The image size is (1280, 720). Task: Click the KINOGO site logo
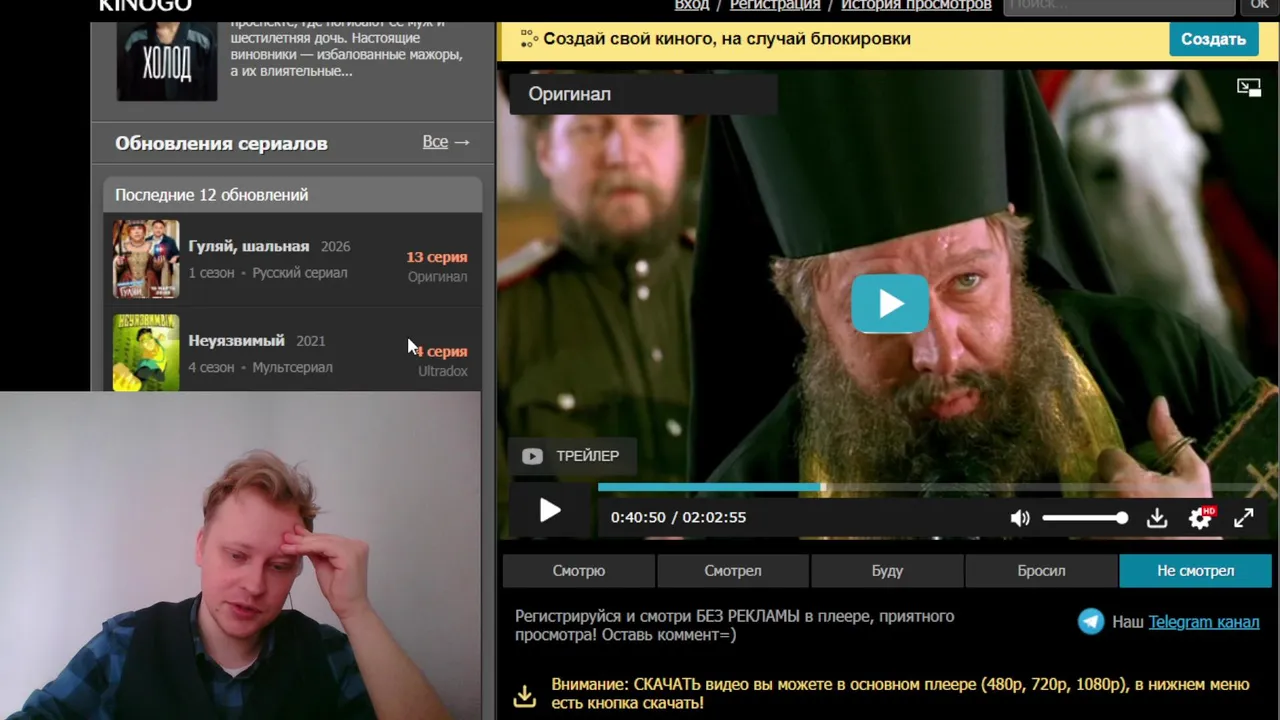pos(145,6)
